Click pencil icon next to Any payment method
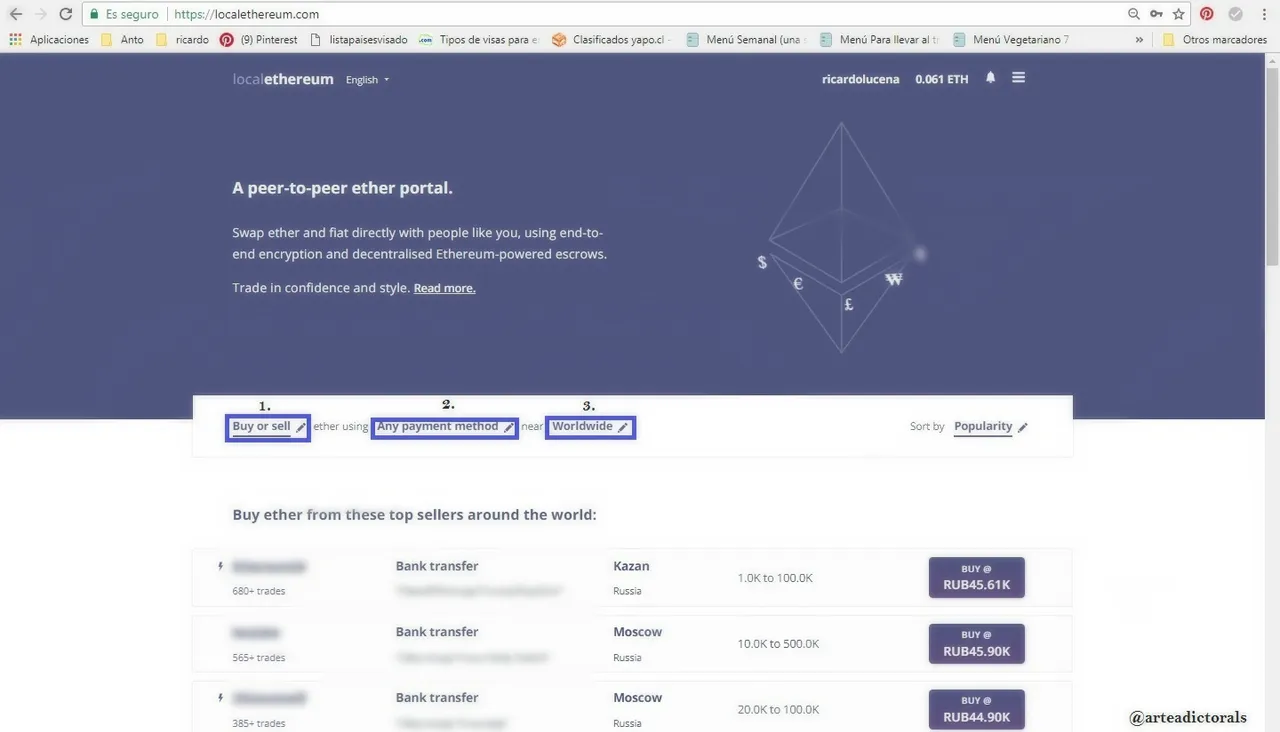 tap(509, 428)
